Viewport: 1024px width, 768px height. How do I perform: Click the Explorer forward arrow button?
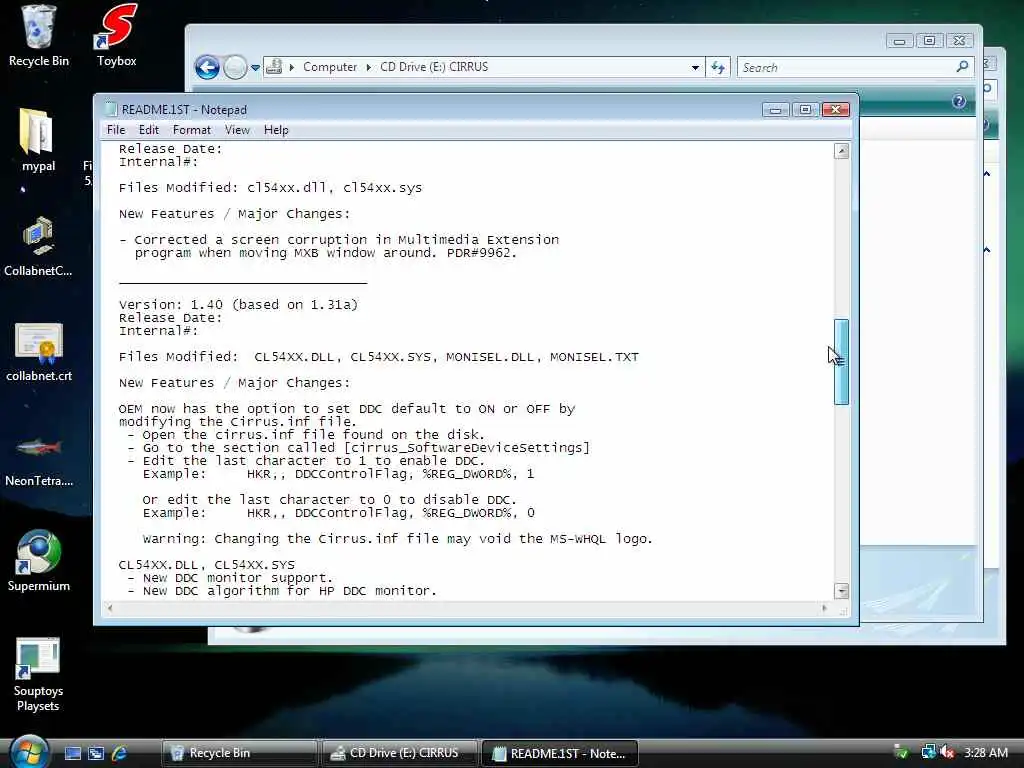click(x=234, y=67)
